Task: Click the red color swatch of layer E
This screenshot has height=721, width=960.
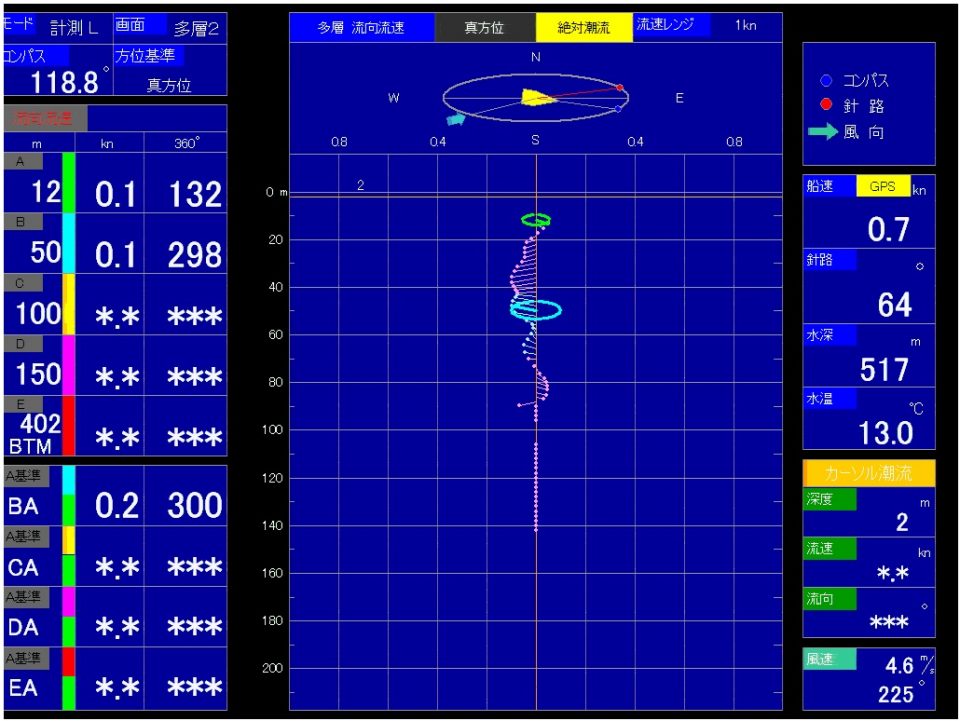Action: (69, 425)
